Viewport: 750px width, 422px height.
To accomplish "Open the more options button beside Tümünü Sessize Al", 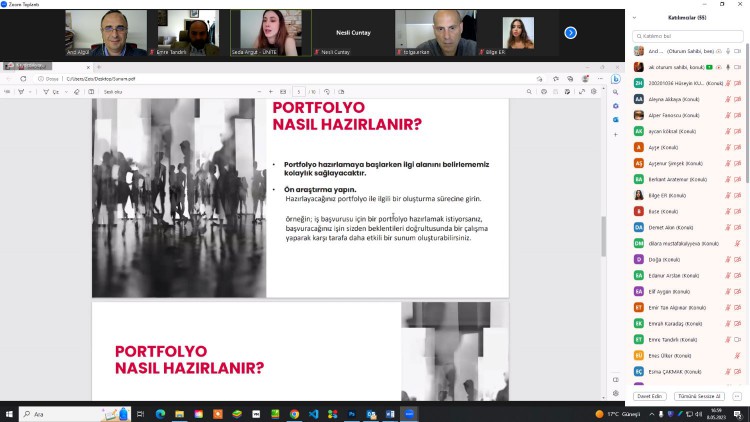I will click(x=737, y=396).
